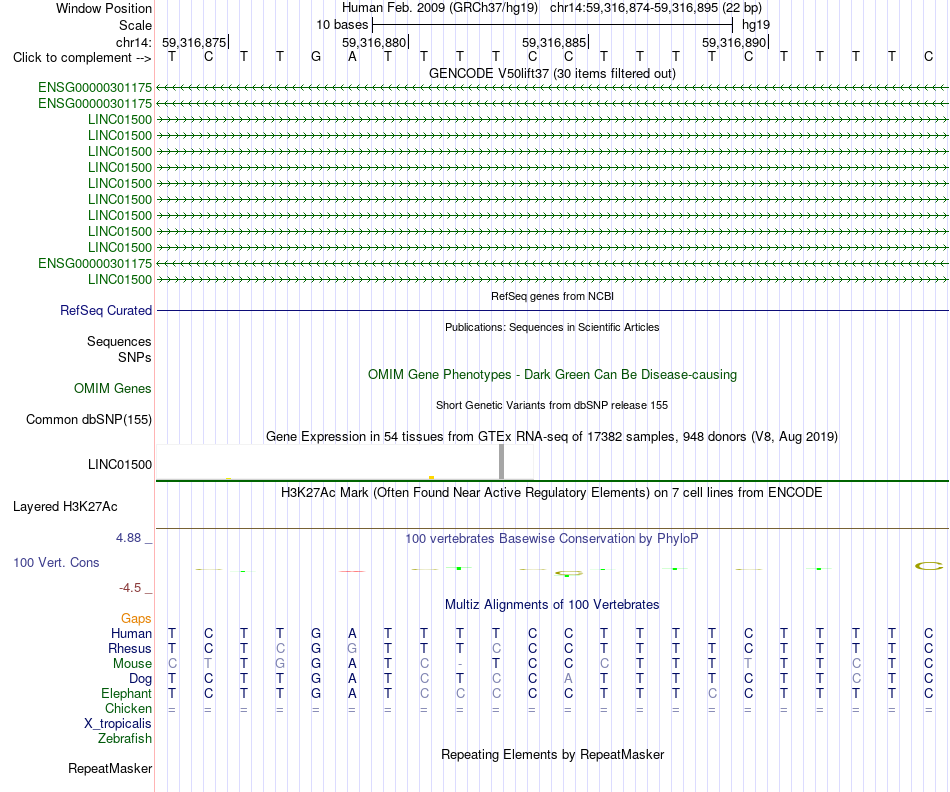This screenshot has height=792, width=950.
Task: Click the RefSeq Curated track label
Action: (106, 310)
